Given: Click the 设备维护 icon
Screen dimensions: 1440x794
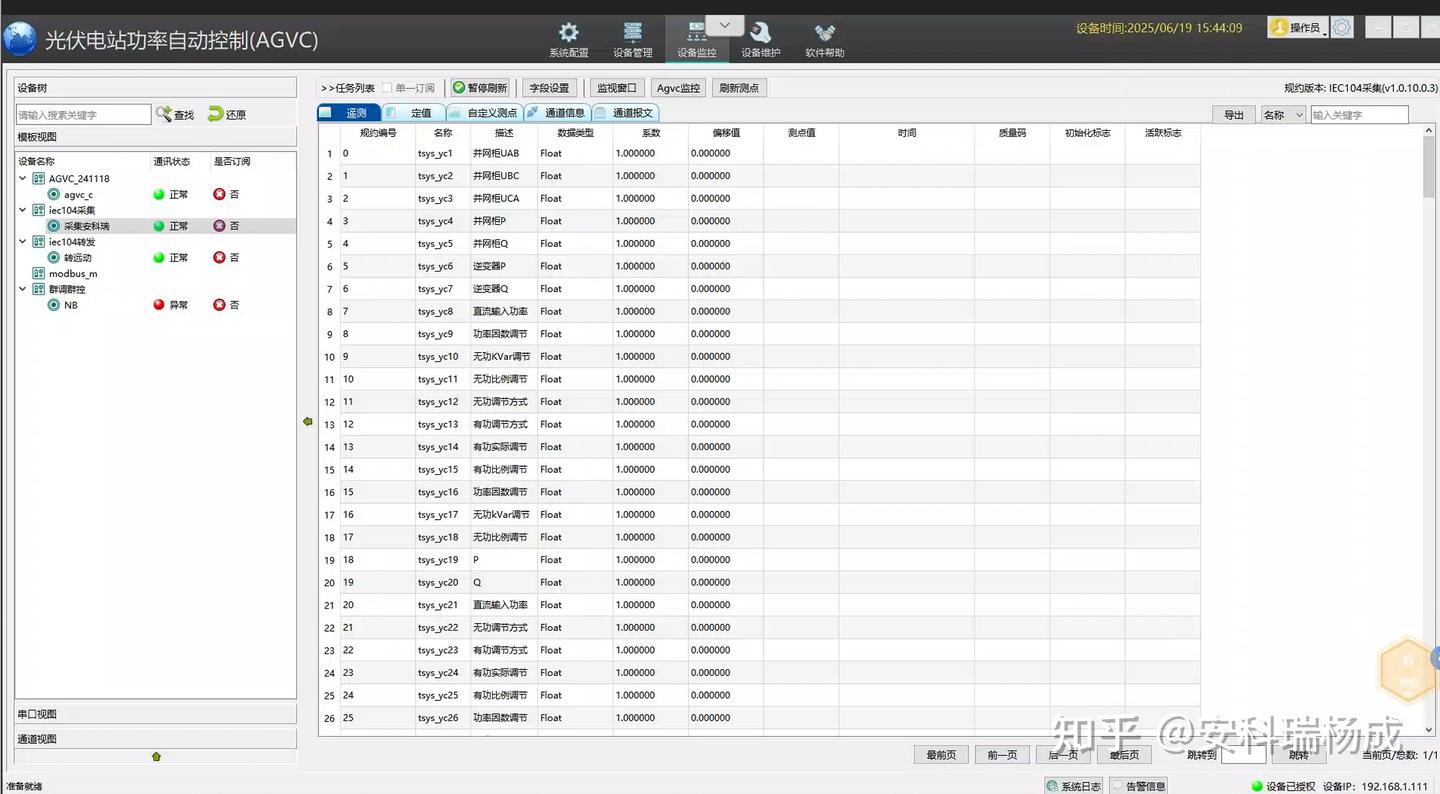Looking at the screenshot, I should 759,33.
